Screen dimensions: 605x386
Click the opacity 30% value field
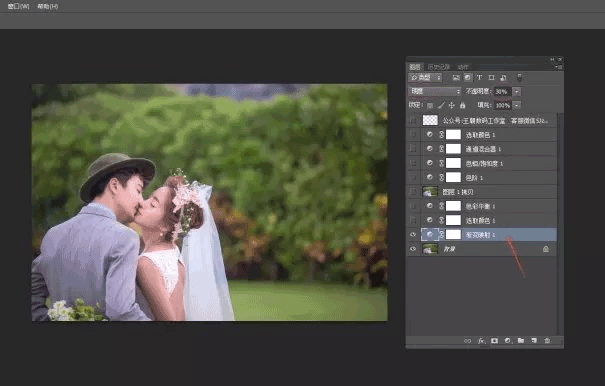tap(503, 91)
